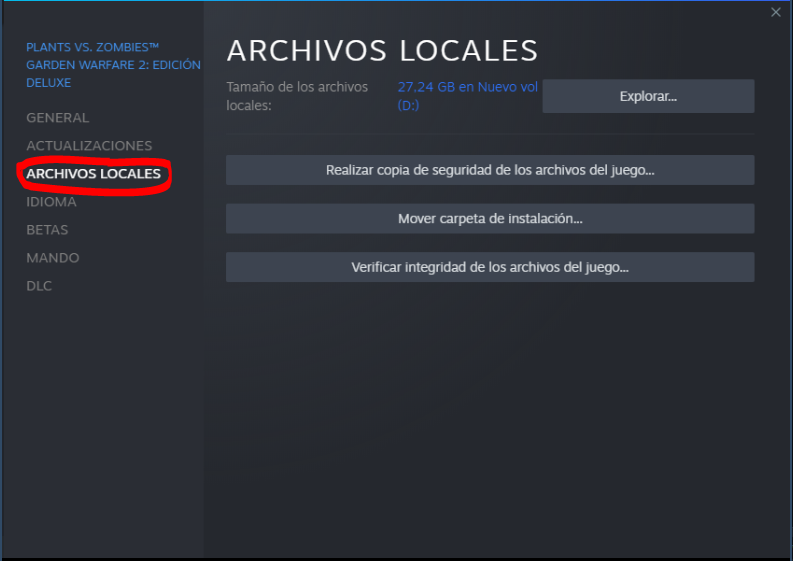The image size is (793, 561).
Task: Start backup via Realizar copia de seguridad
Action: [490, 170]
